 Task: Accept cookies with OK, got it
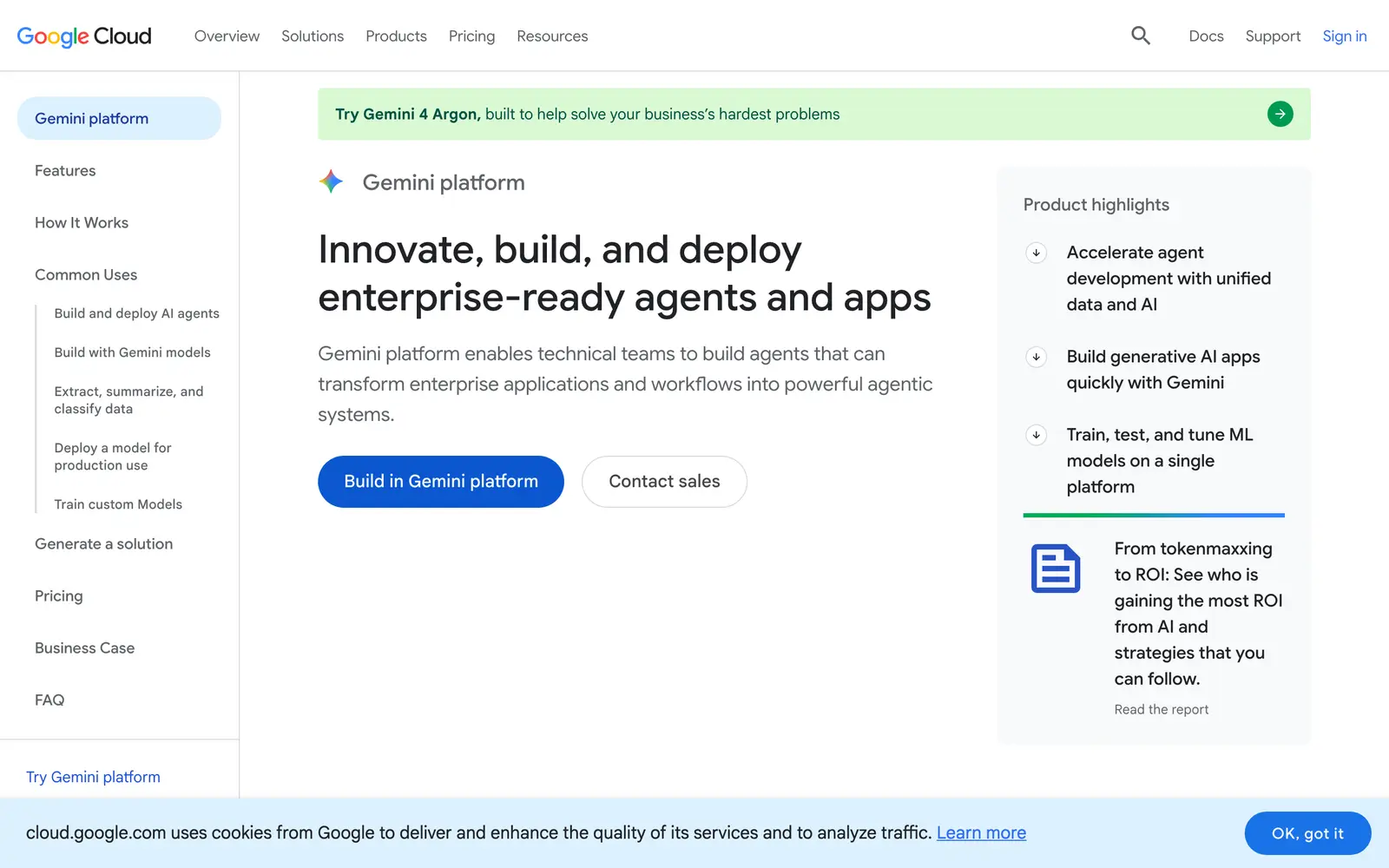click(1307, 833)
